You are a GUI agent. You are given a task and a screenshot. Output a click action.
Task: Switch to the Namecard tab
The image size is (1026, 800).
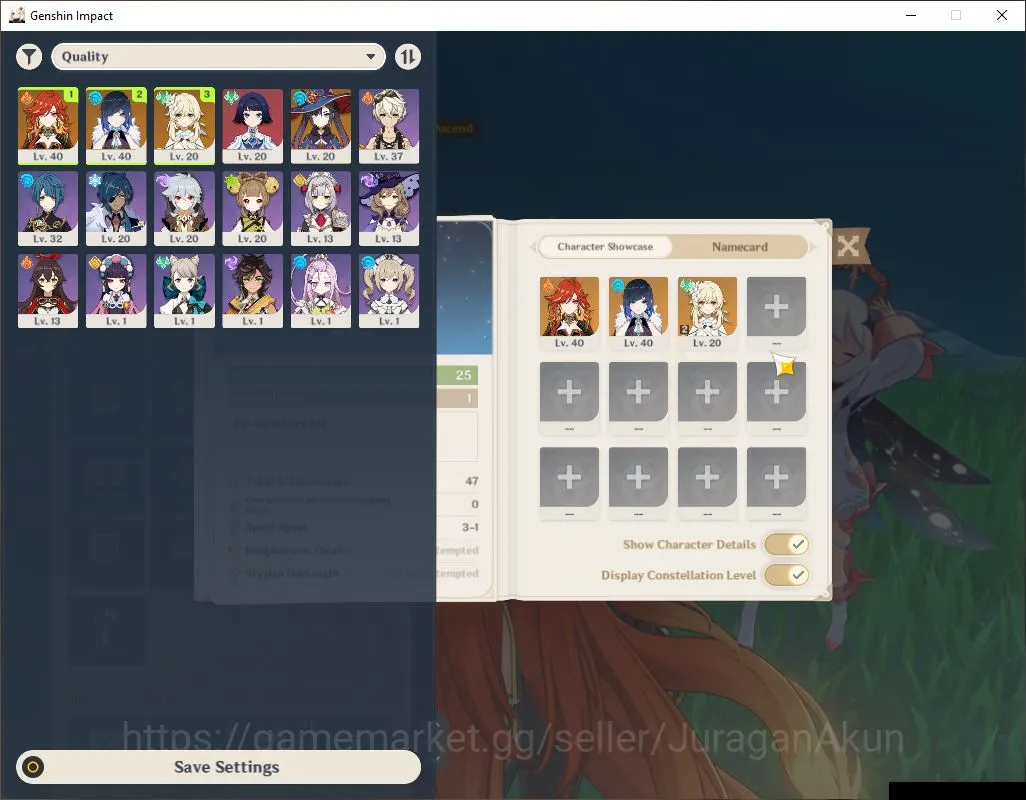739,247
